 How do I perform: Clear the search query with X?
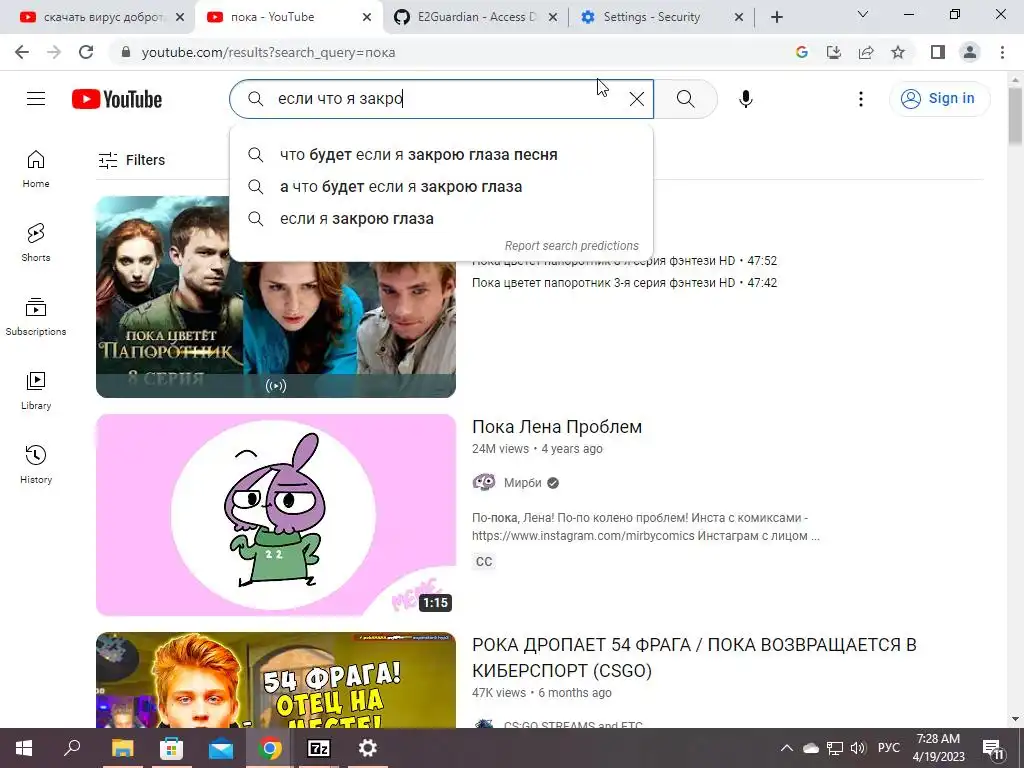point(637,99)
